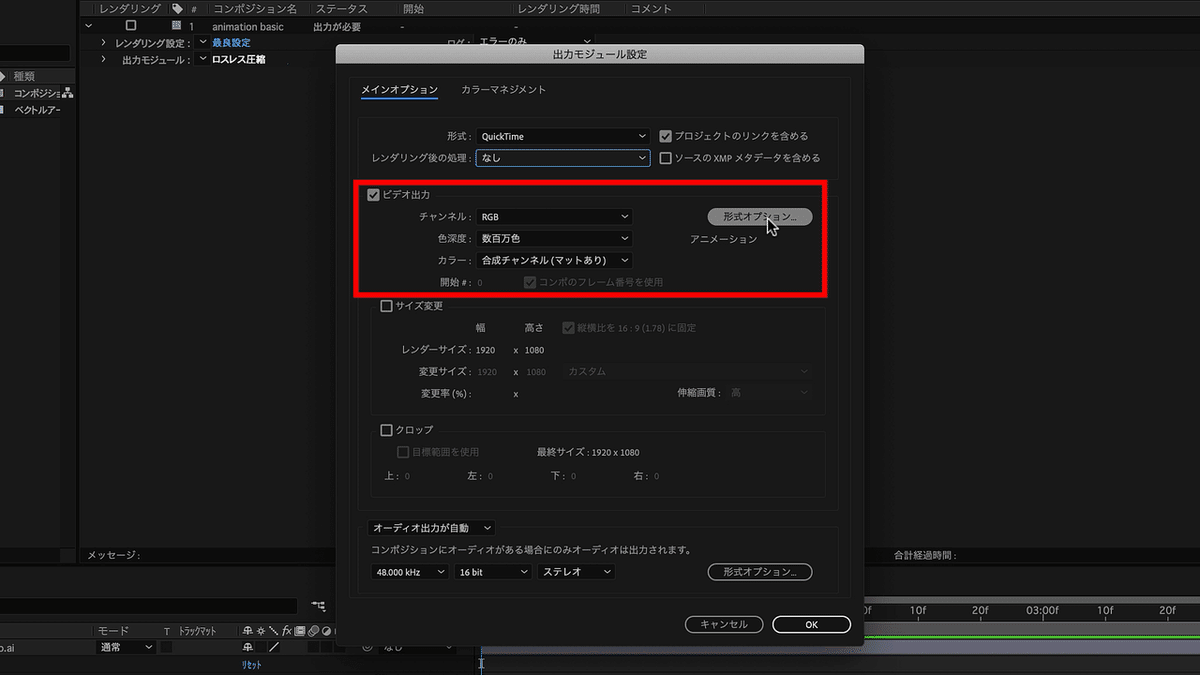Click the label tag icon in render queue header
Screen dimensions: 1200x675
(x=176, y=8)
